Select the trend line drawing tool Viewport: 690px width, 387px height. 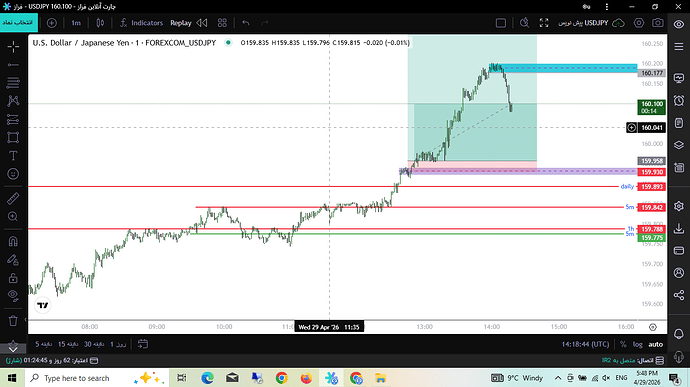(13, 65)
